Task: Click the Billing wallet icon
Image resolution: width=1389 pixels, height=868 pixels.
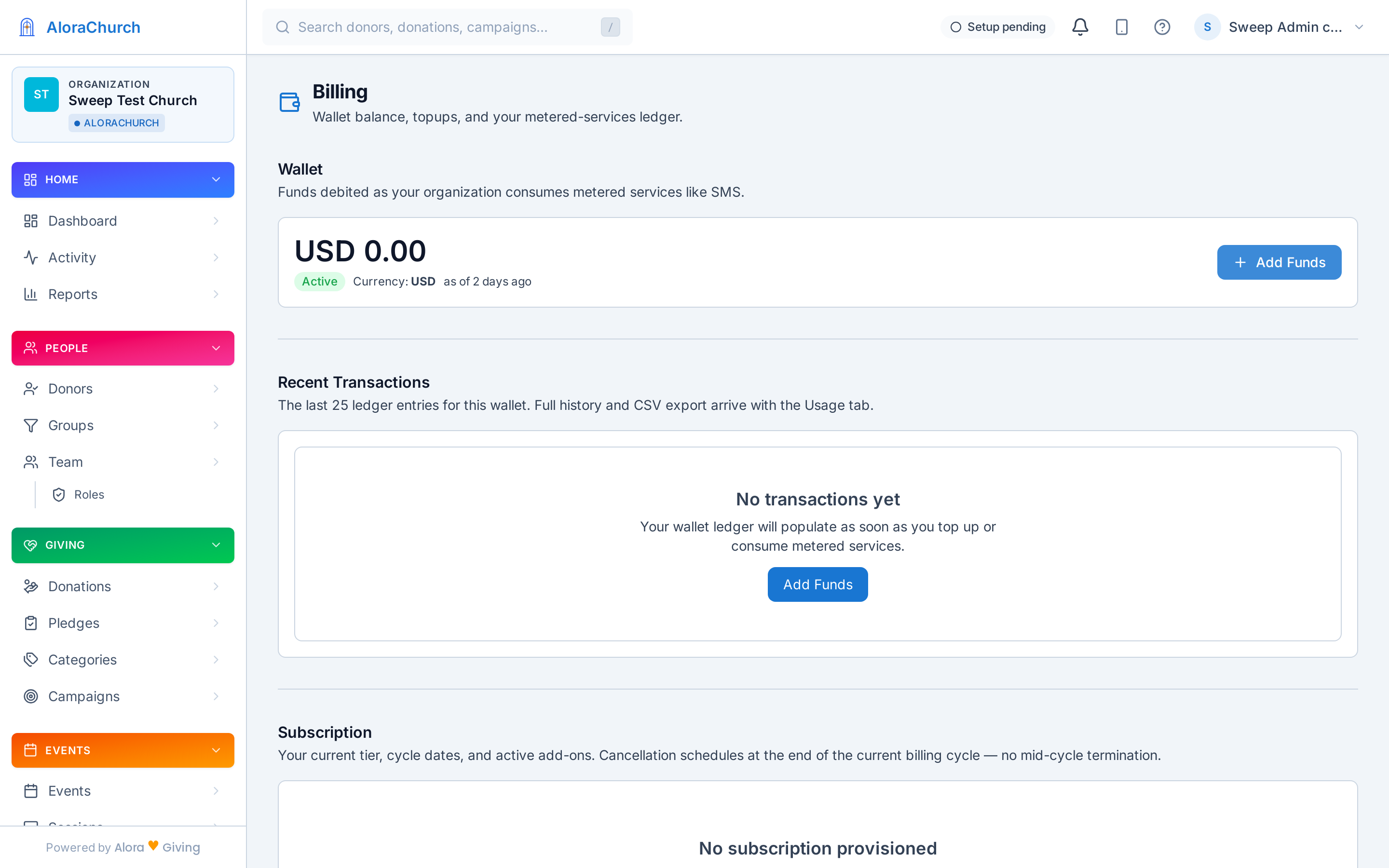Action: coord(289,102)
